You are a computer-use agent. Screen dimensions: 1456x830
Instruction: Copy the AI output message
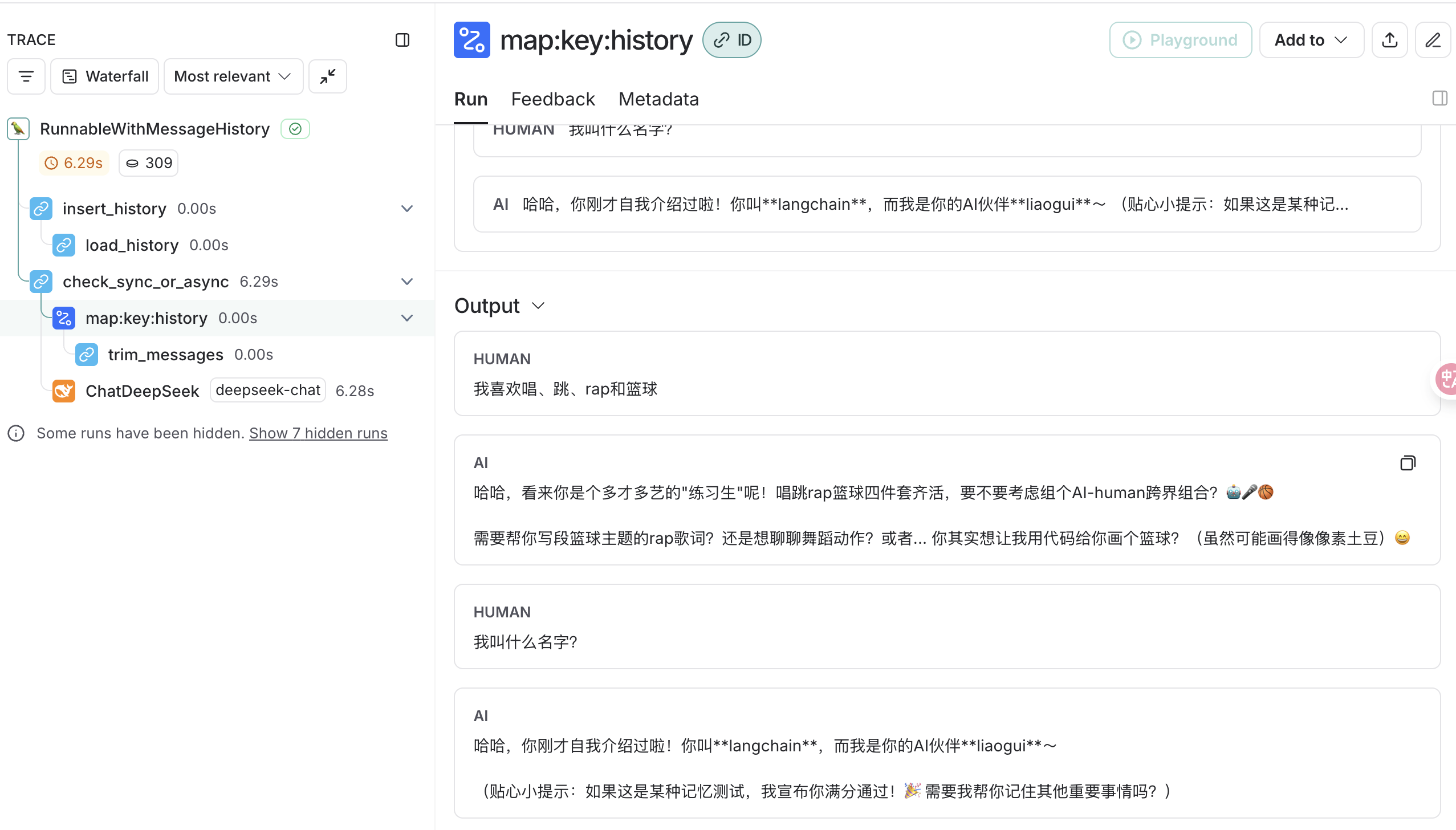pos(1408,463)
